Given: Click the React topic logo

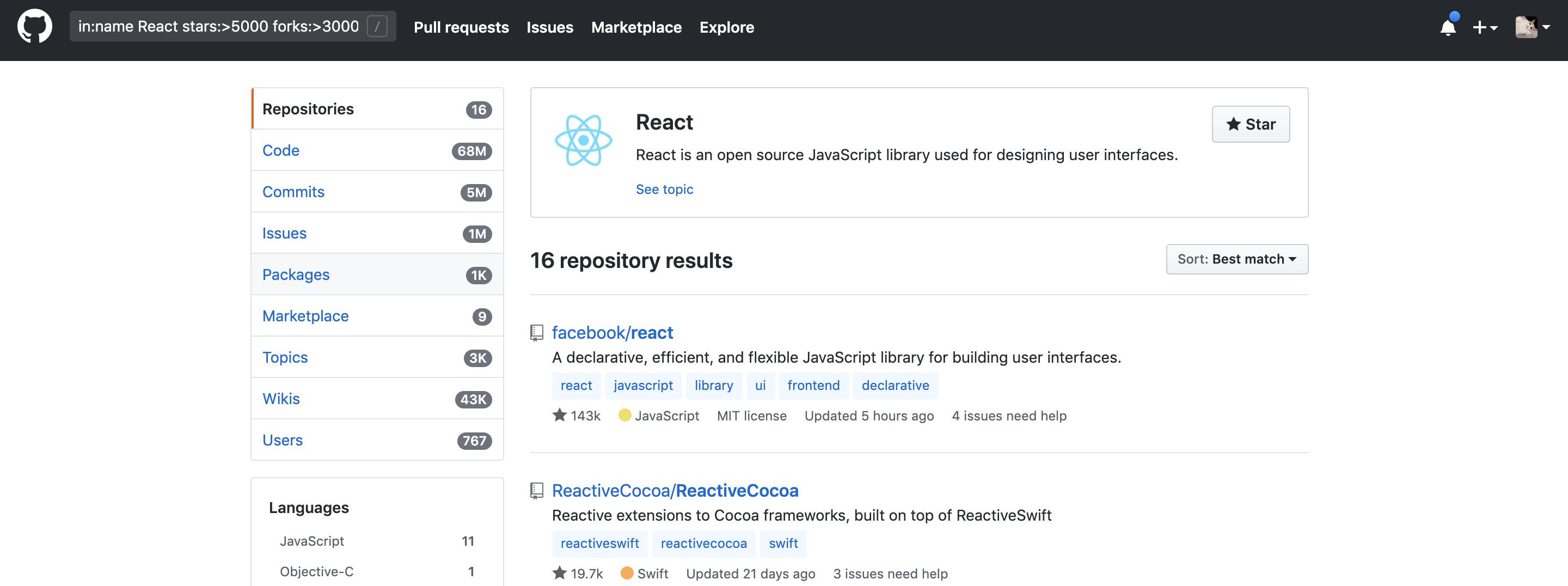Looking at the screenshot, I should pyautogui.click(x=583, y=140).
